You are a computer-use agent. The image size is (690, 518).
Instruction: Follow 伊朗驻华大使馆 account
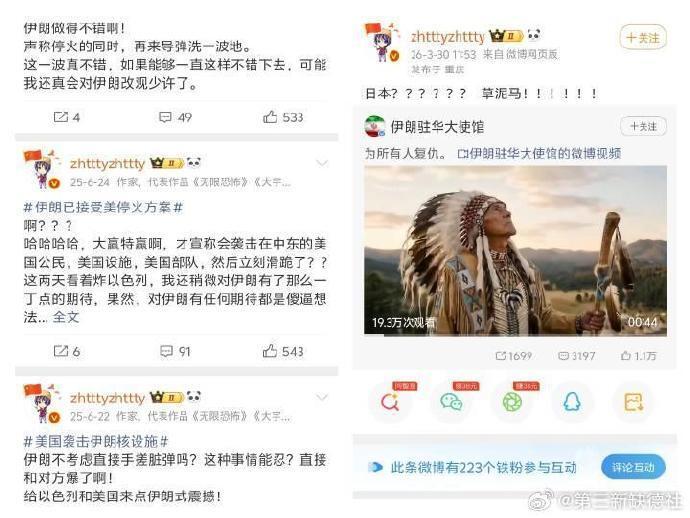(643, 127)
